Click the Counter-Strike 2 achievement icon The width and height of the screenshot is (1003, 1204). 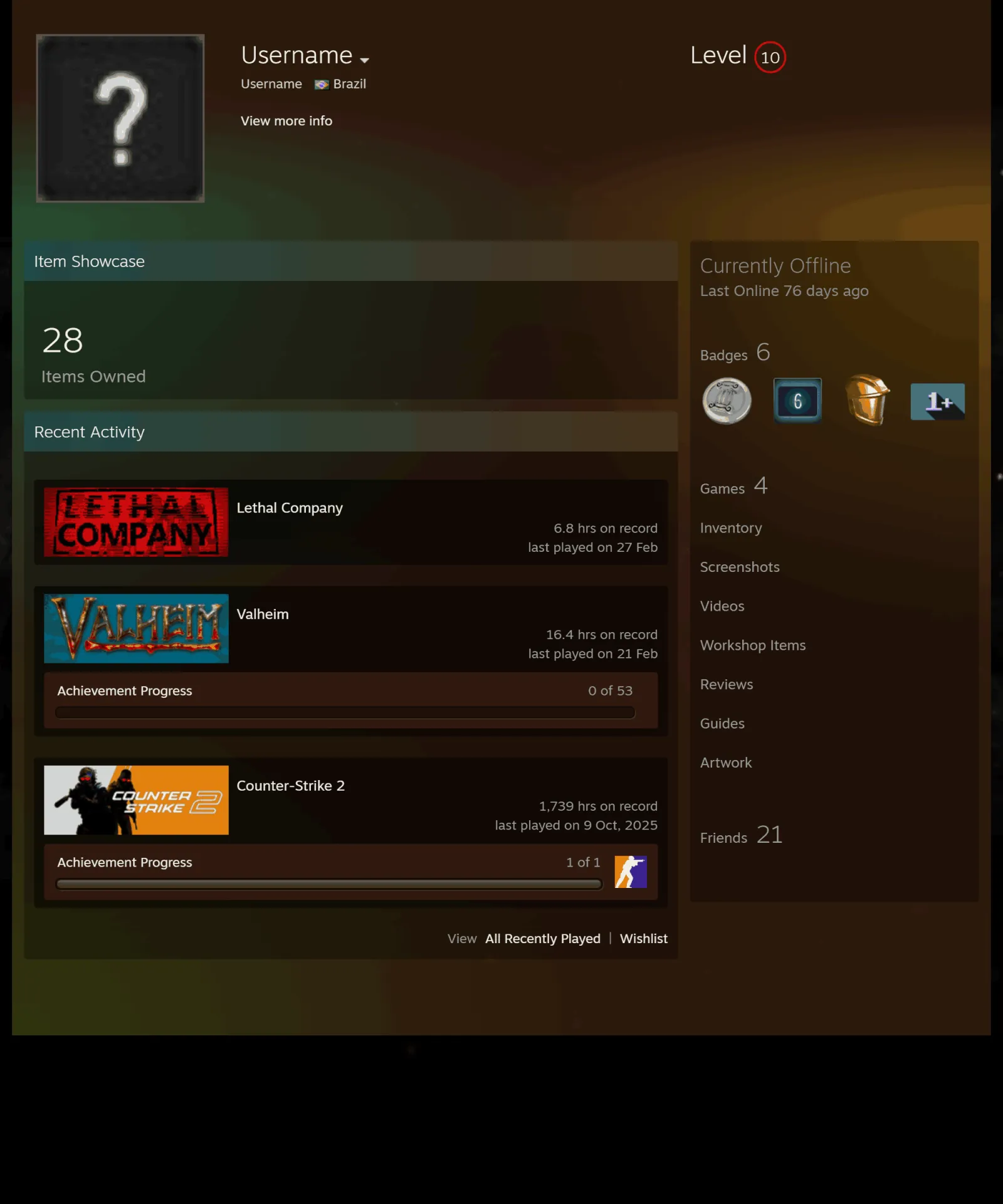[631, 872]
